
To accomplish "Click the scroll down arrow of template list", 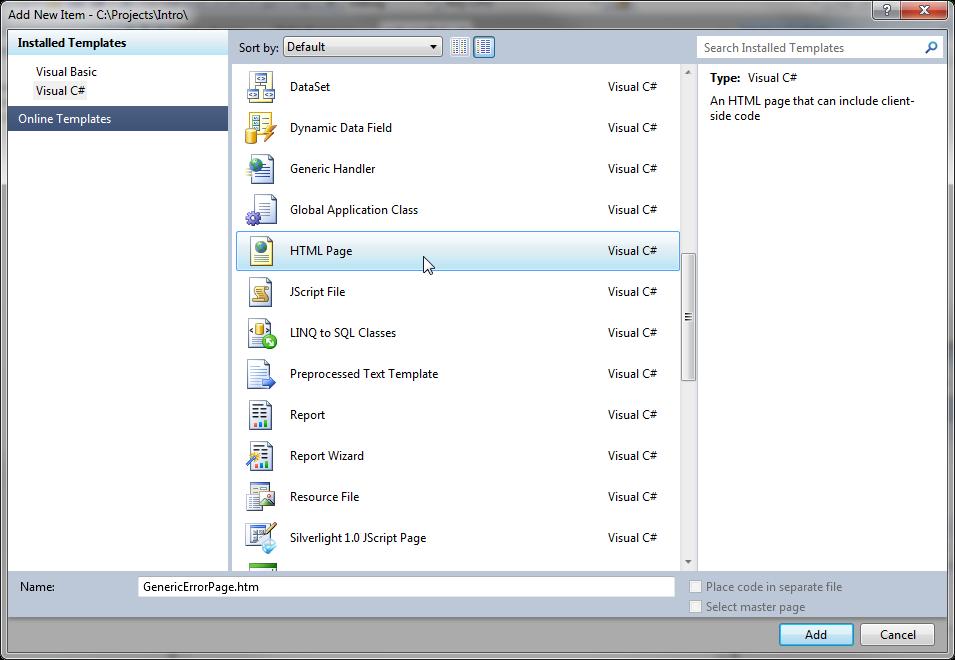I will coord(688,561).
